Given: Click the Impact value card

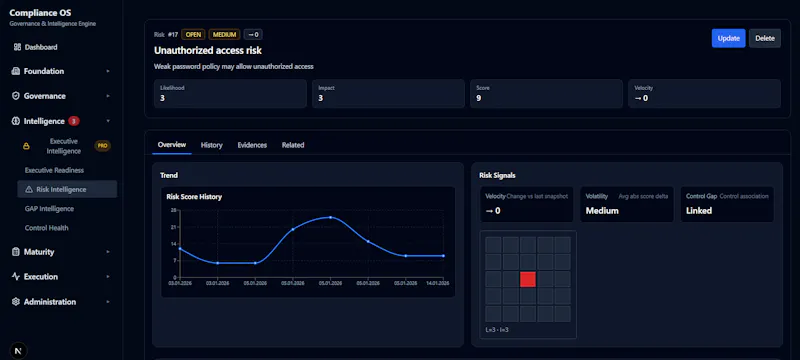Looking at the screenshot, I should (388, 93).
